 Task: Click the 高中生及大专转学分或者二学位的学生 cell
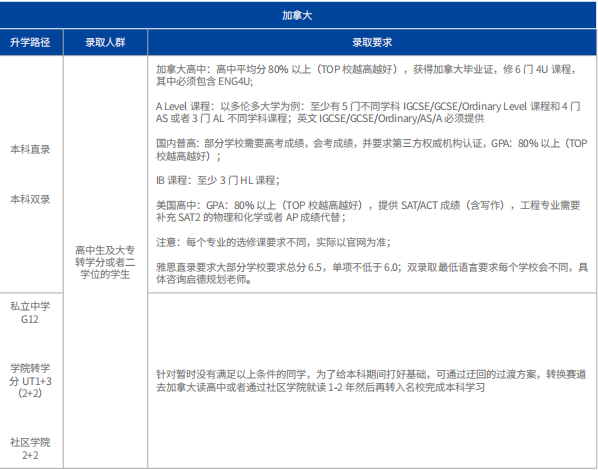tap(105, 262)
